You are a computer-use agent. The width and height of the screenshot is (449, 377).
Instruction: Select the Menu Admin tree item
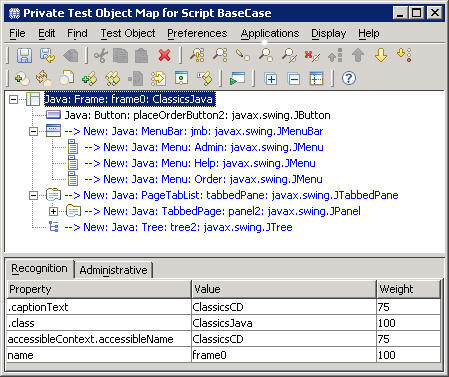(204, 147)
